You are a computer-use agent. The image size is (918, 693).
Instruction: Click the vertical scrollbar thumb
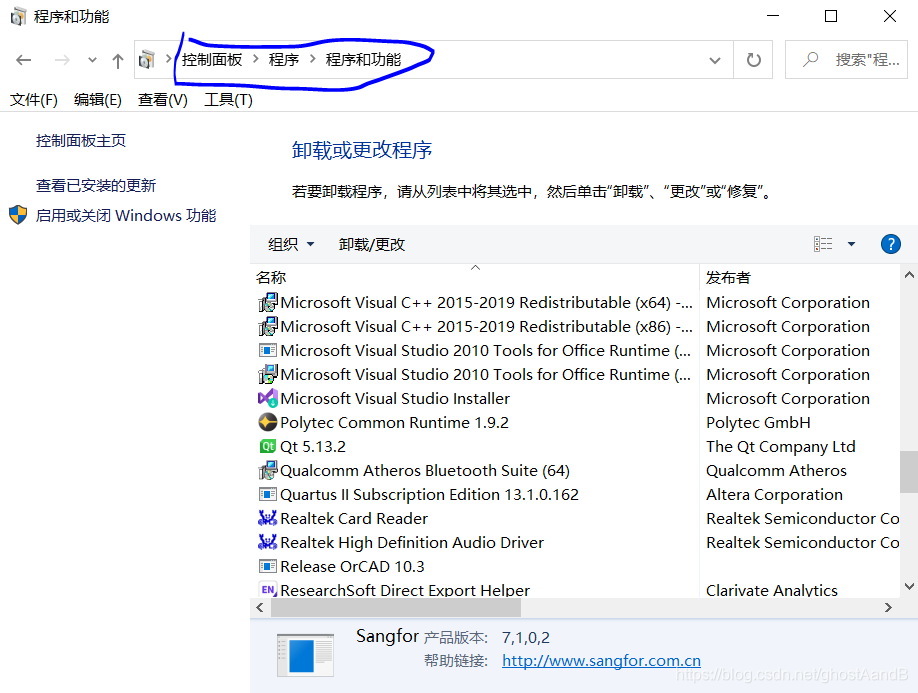pos(909,471)
